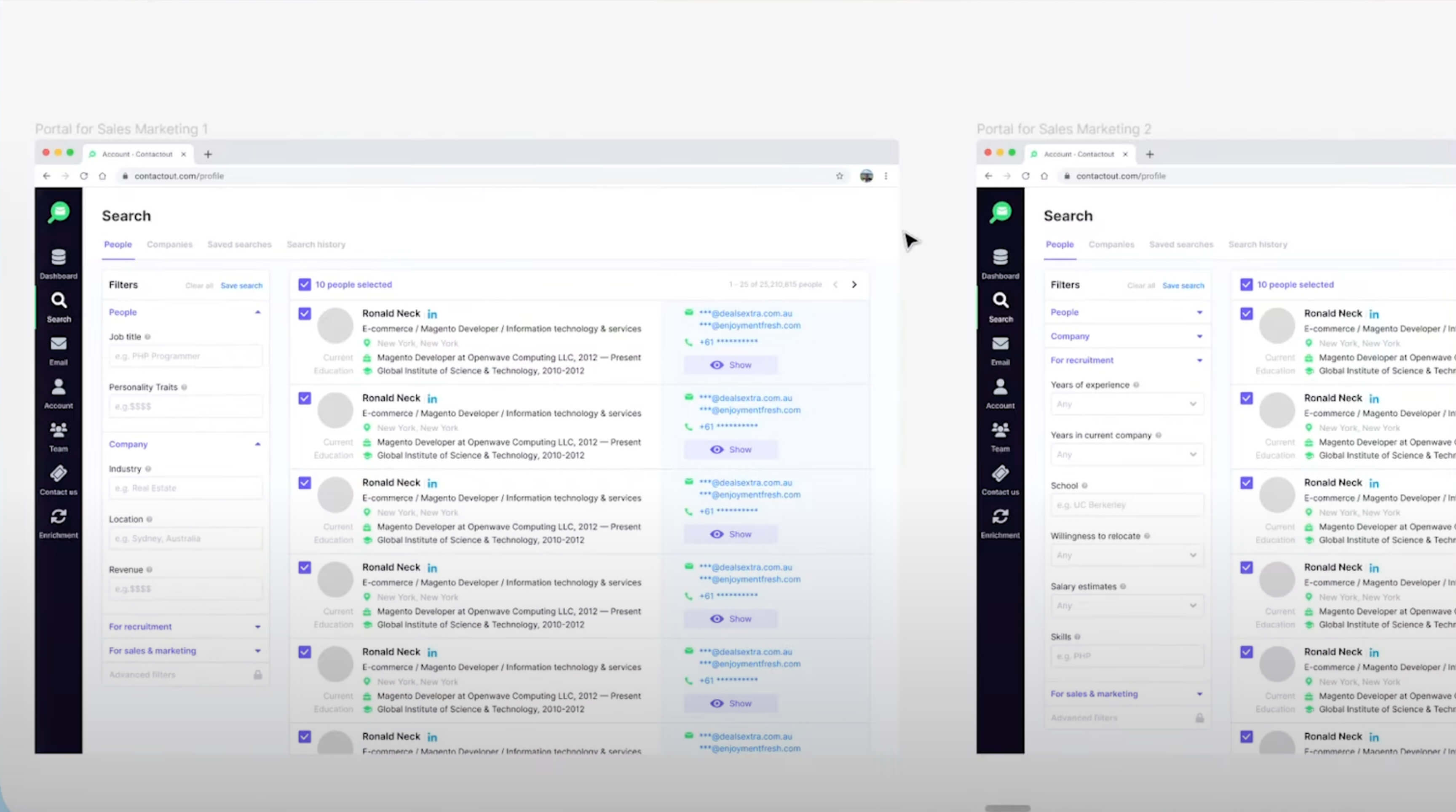Click the Job title input field
This screenshot has height=812, width=1456.
coord(185,356)
